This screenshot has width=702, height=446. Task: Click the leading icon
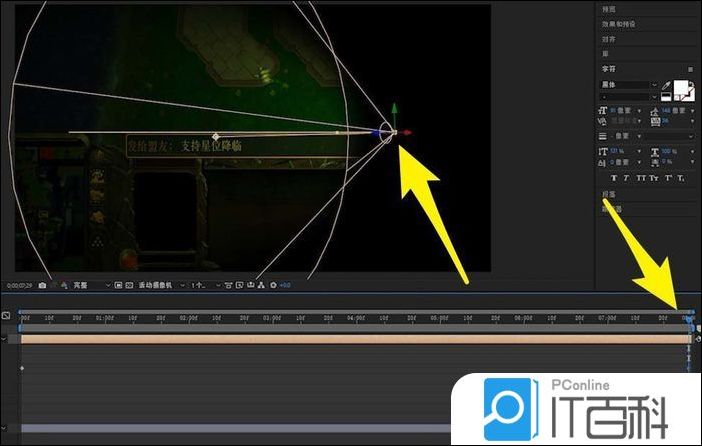coord(655,111)
